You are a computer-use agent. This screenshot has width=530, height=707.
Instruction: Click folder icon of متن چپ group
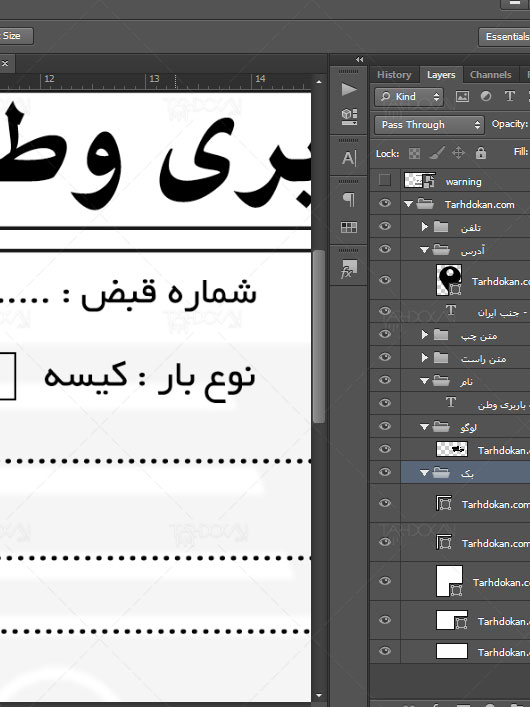click(x=441, y=335)
